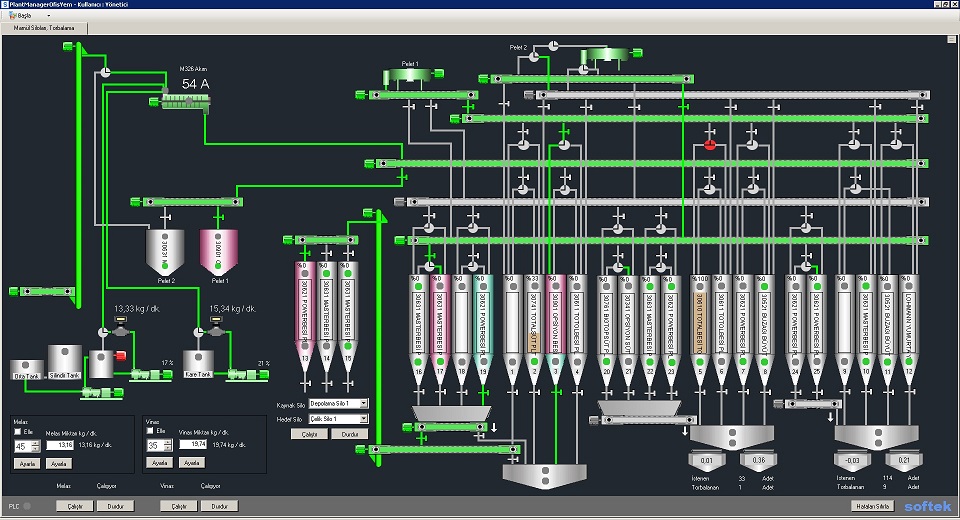Increase the Vinas 35 spinner value
Viewport: 960px width, 520px height.
coord(168,442)
